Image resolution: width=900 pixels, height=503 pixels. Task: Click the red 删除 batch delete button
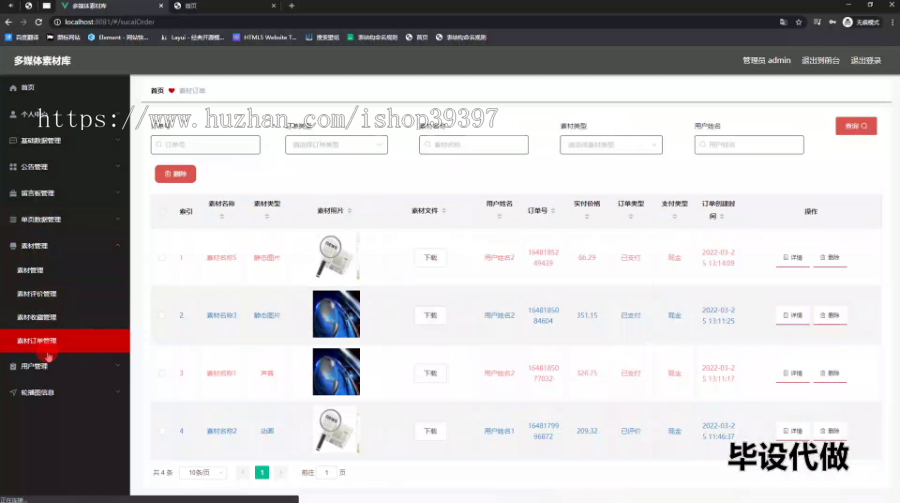click(x=175, y=174)
